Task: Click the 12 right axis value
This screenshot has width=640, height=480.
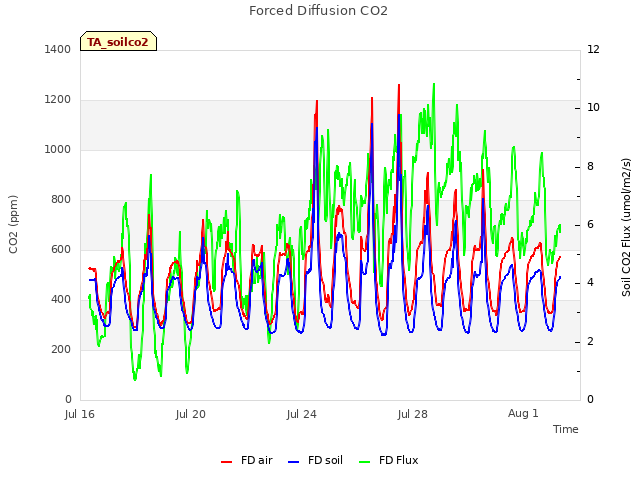Action: [593, 49]
